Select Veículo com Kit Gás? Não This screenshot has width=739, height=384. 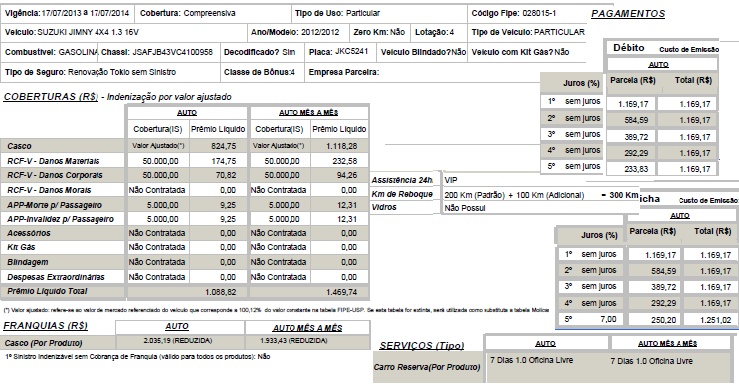520,52
